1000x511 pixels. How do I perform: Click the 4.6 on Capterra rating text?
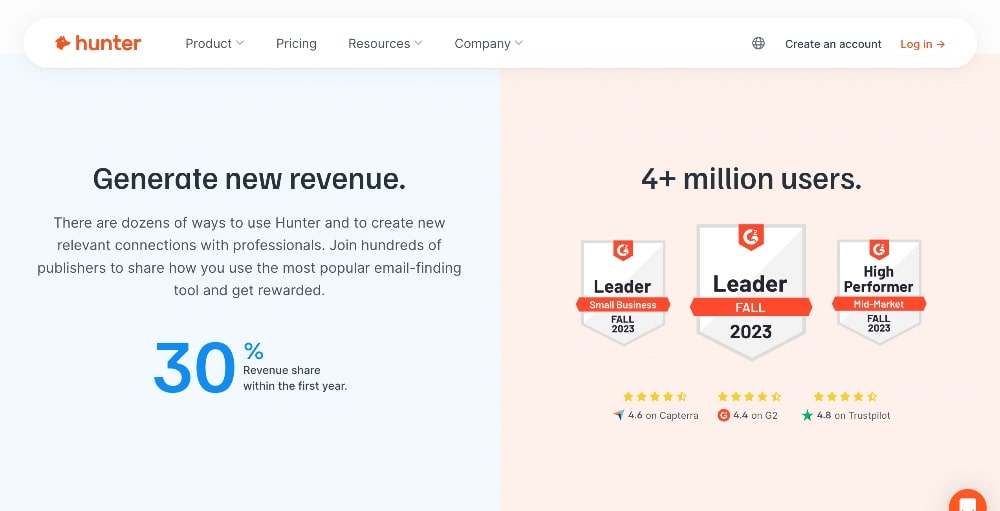click(x=663, y=415)
